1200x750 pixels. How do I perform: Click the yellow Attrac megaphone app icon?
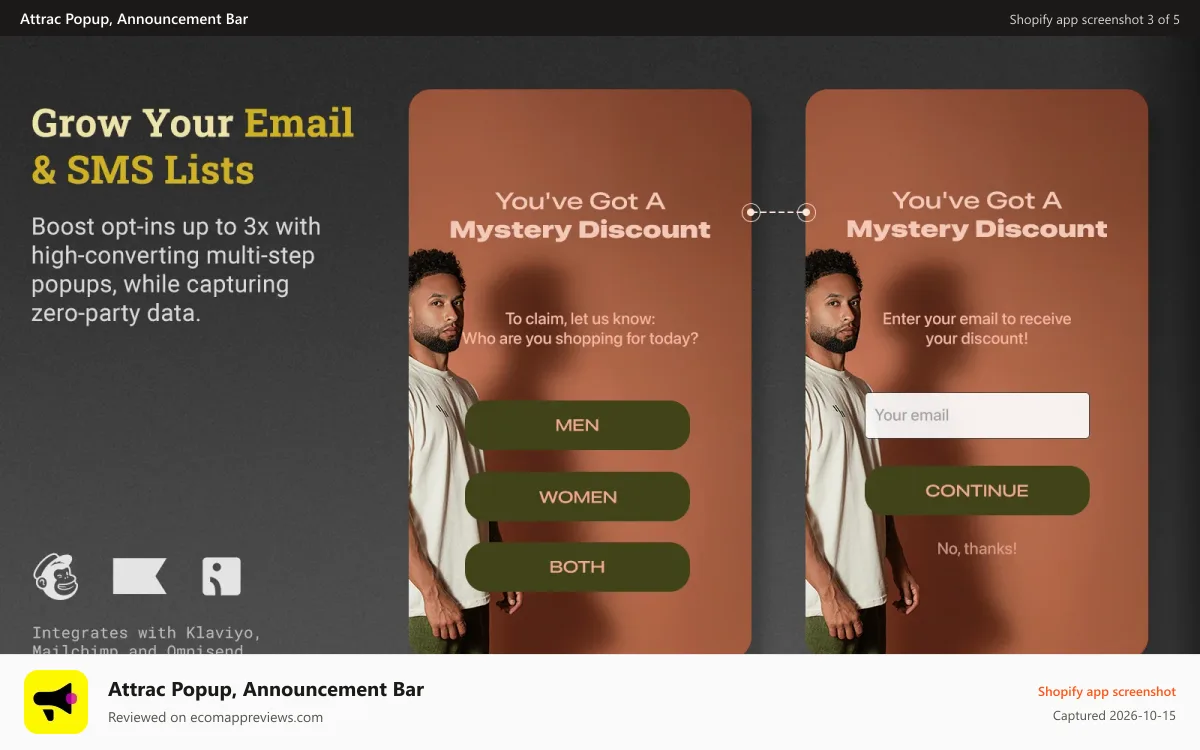[56, 702]
